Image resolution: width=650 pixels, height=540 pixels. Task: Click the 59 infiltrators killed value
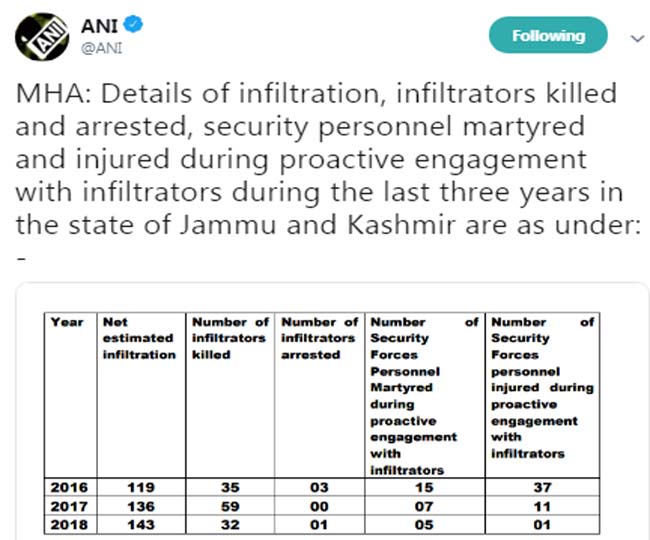click(230, 506)
